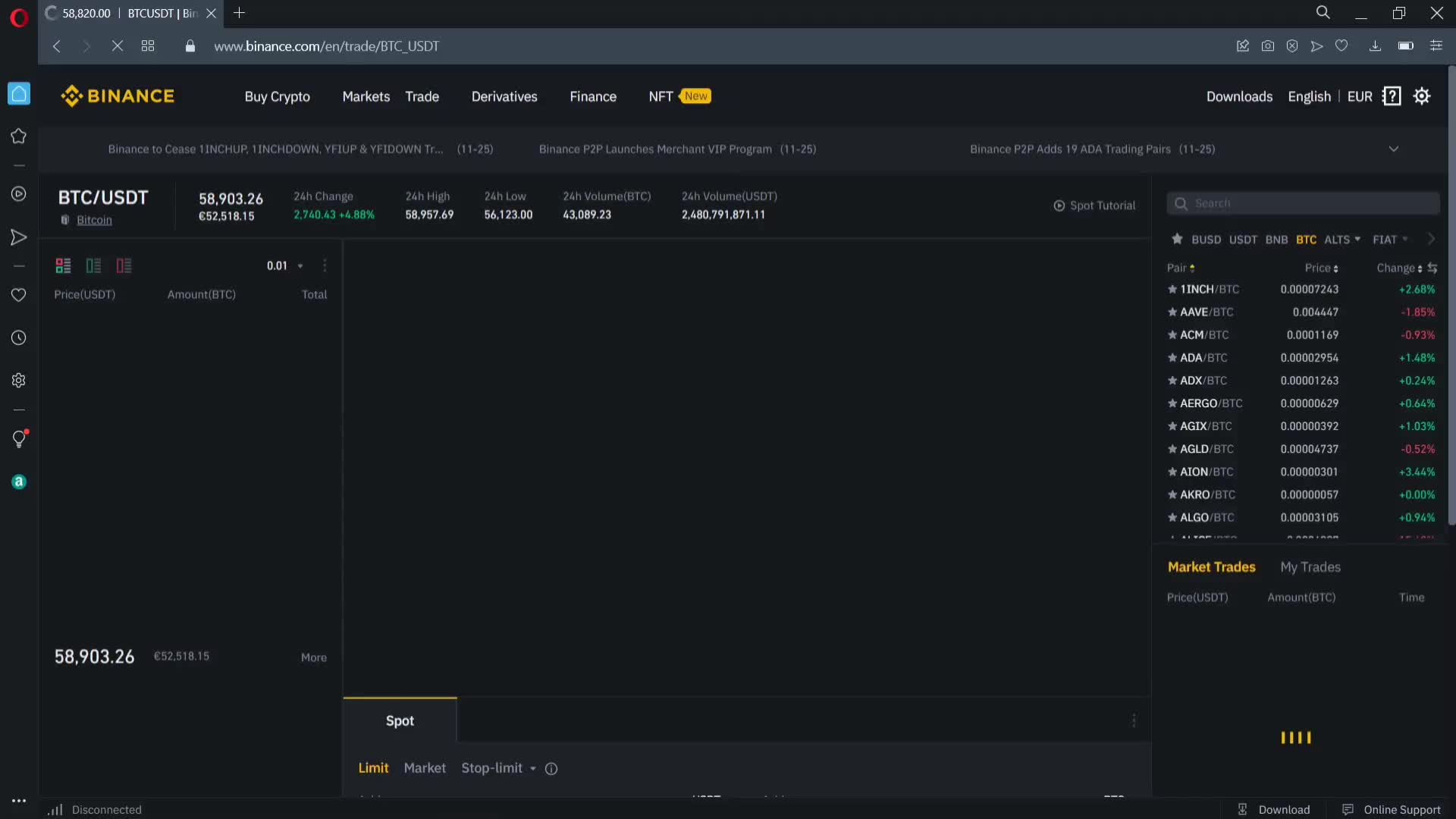The image size is (1456, 819).
Task: Open the English language selector
Action: 1309,96
